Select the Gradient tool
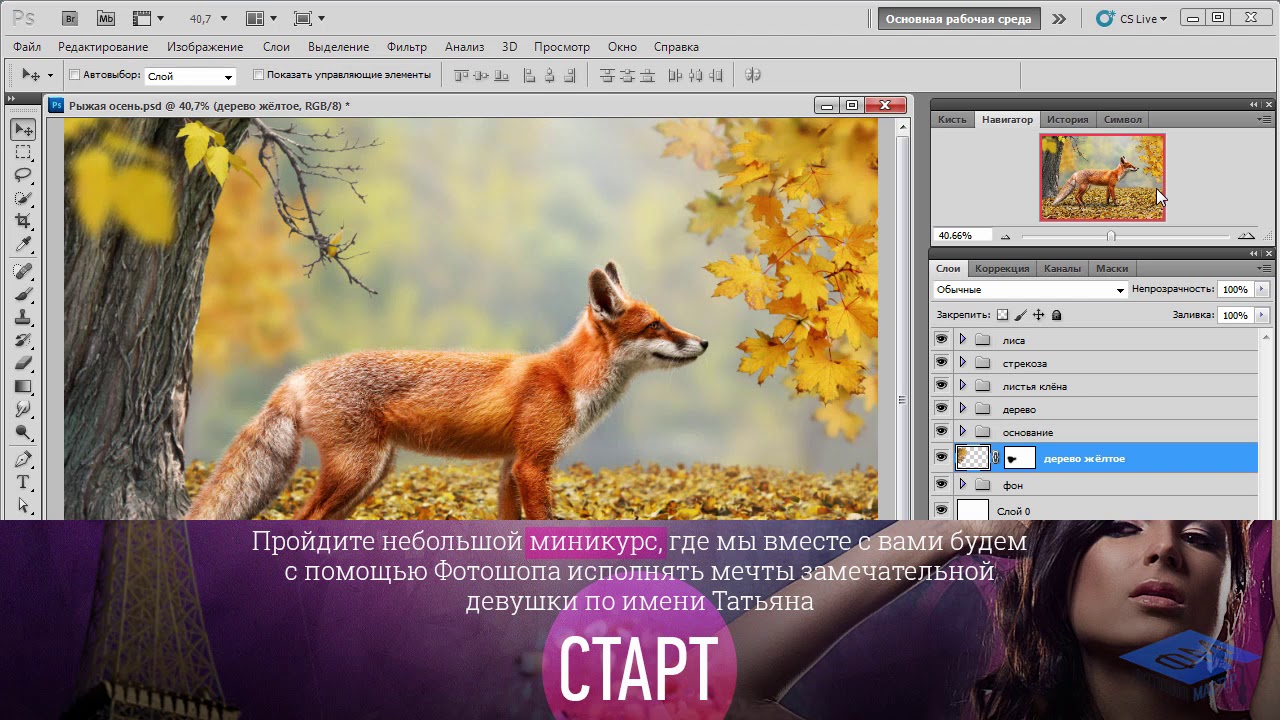Image resolution: width=1280 pixels, height=720 pixels. [23, 386]
